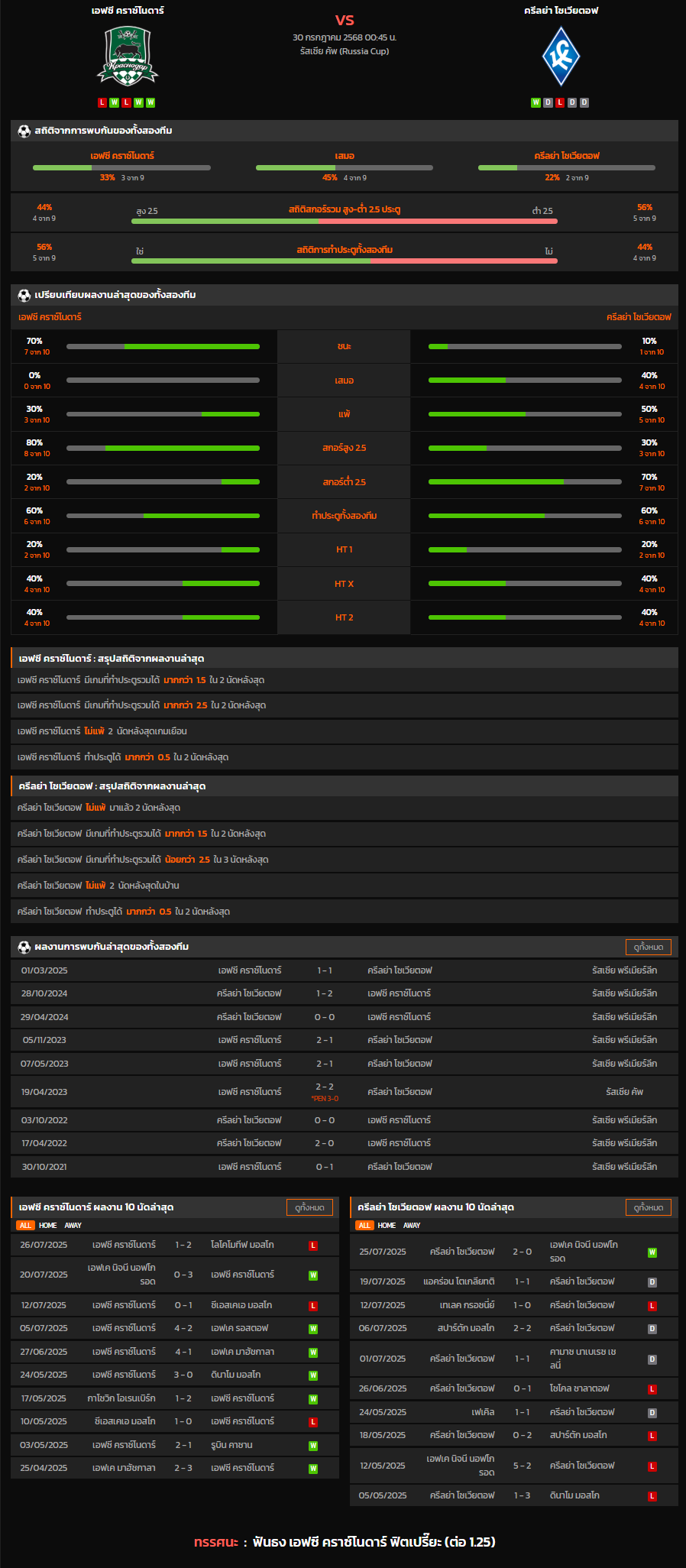Click the HT 1 comparison label

click(345, 549)
